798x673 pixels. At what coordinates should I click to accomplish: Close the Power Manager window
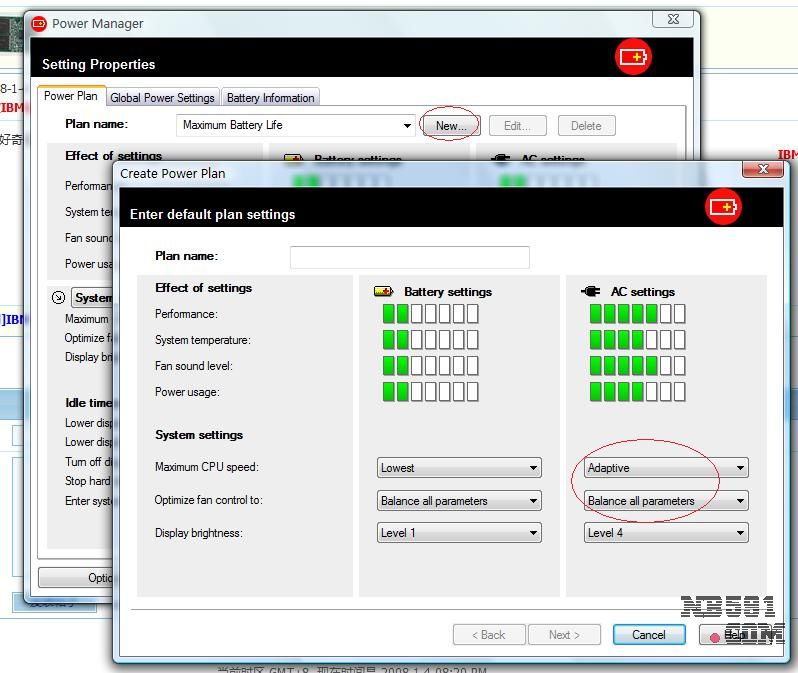click(672, 19)
